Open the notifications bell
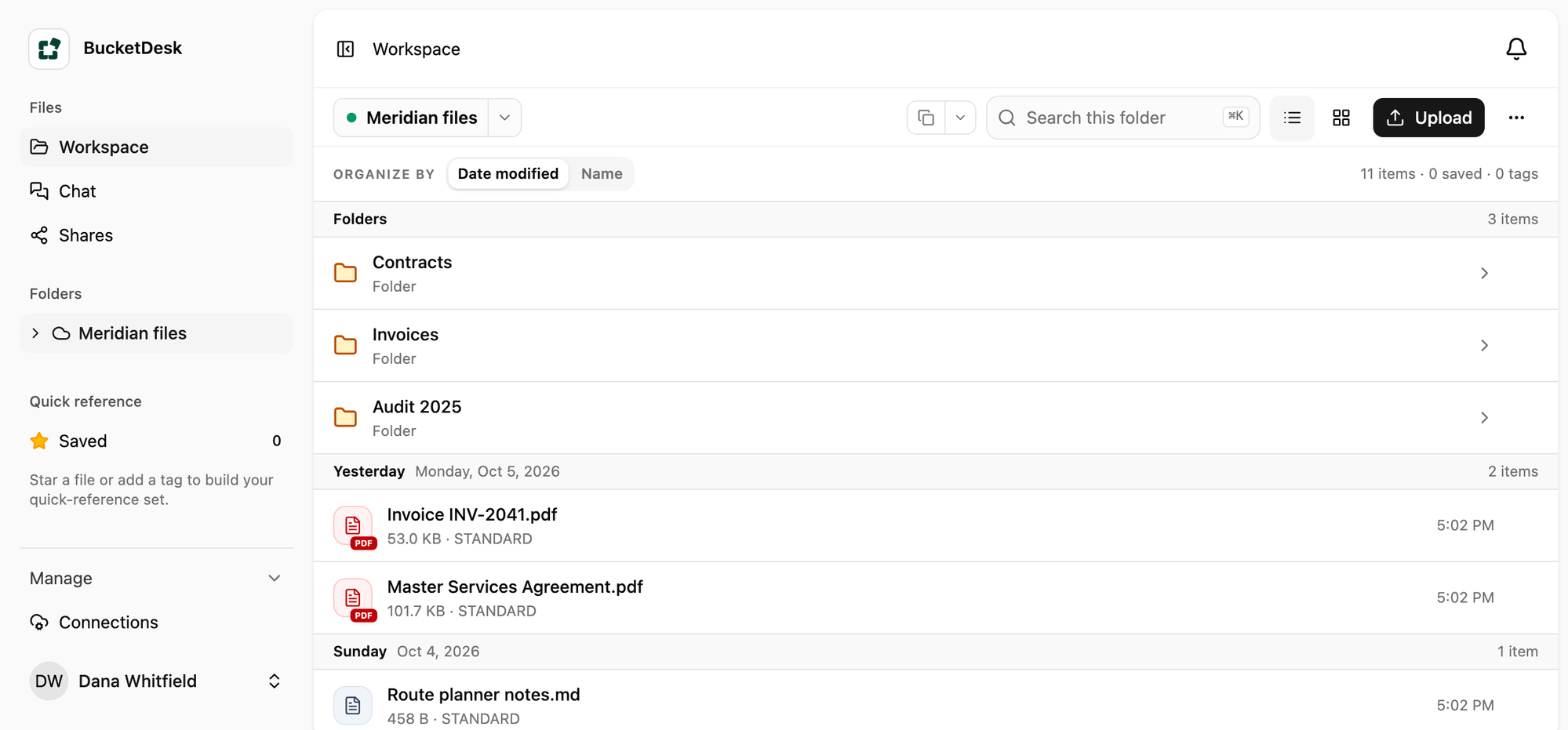Image resolution: width=1568 pixels, height=730 pixels. [1516, 49]
